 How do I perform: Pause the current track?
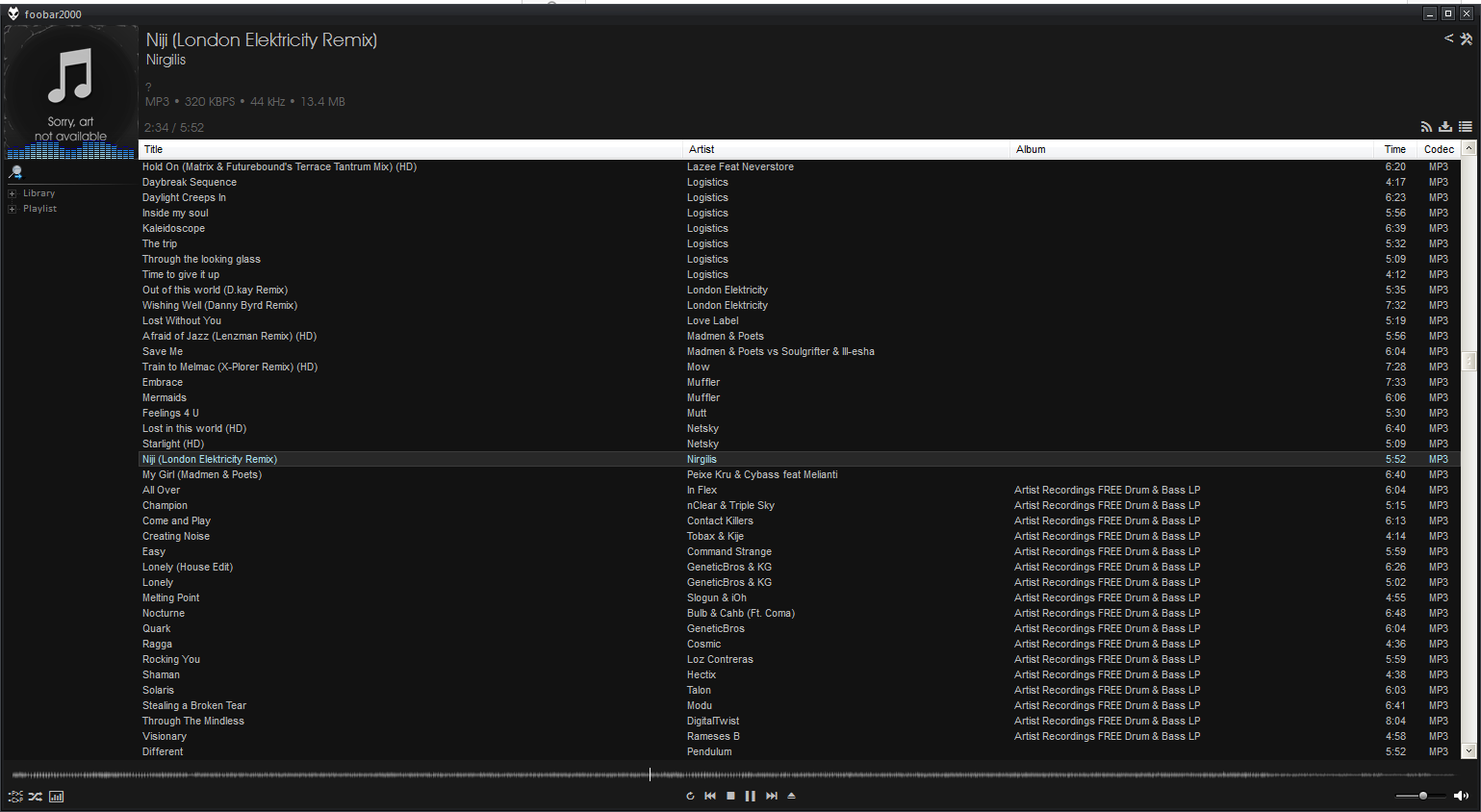[751, 796]
